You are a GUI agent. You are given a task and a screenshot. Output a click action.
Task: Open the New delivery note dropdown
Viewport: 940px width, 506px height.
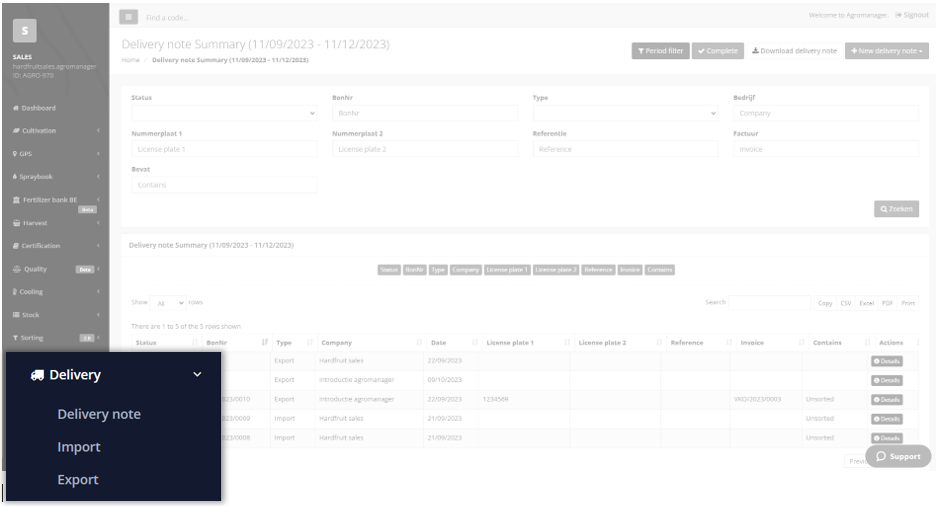[x=887, y=51]
